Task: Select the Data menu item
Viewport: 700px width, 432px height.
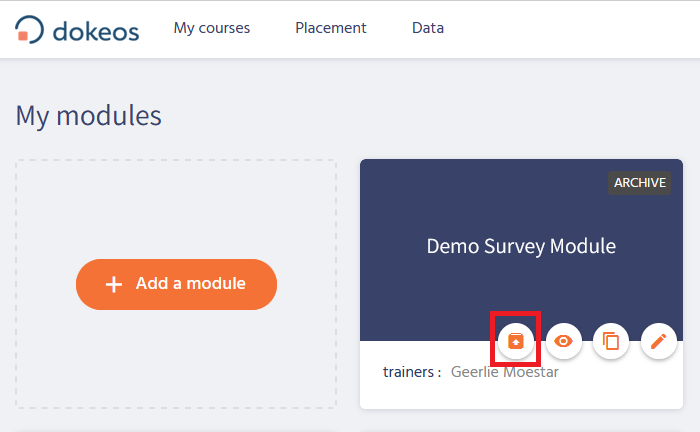Action: [428, 28]
